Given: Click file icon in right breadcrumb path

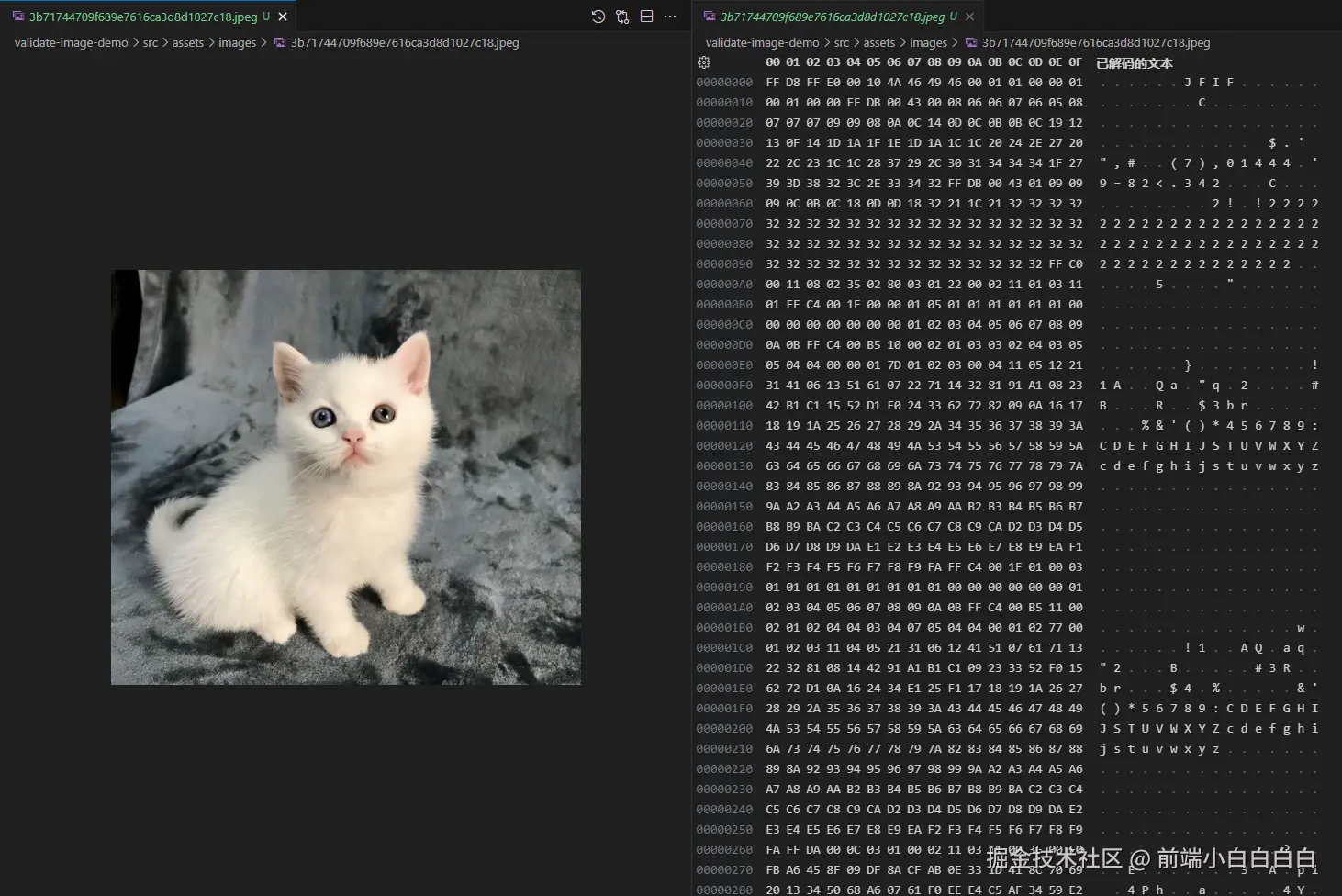Looking at the screenshot, I should point(971,42).
